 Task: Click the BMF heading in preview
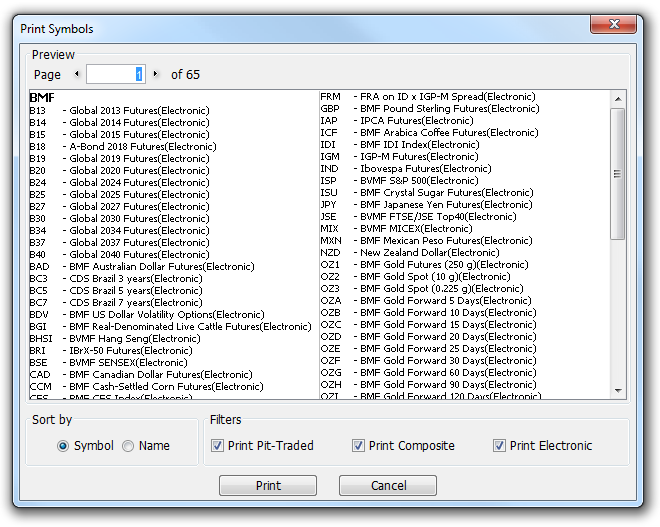[x=42, y=98]
